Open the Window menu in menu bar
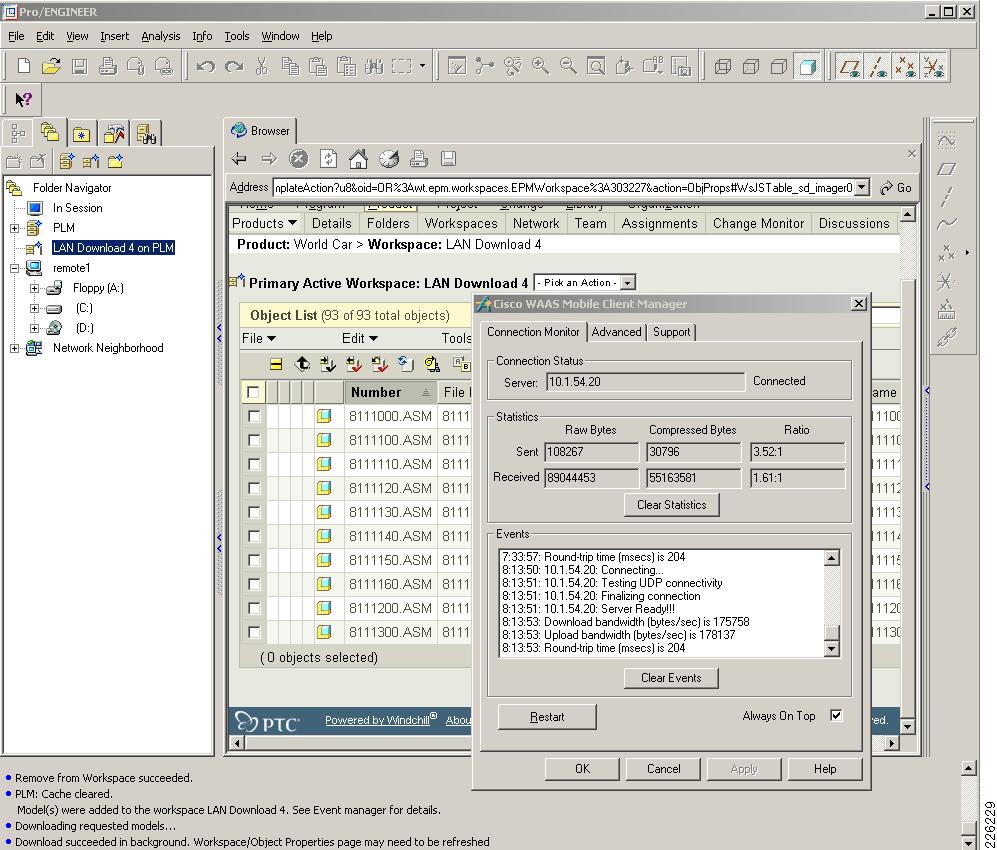 pyautogui.click(x=280, y=36)
